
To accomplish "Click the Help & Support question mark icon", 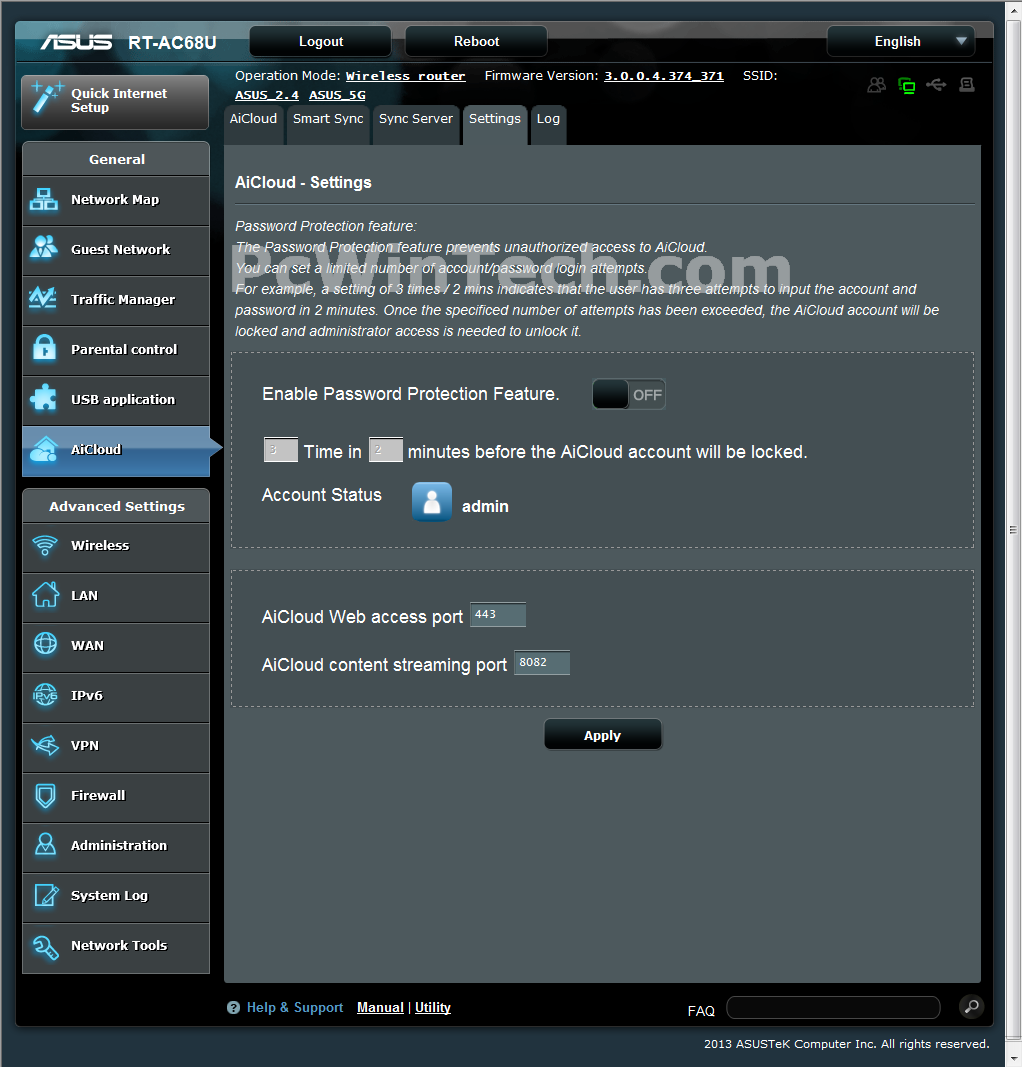I will pos(233,1008).
